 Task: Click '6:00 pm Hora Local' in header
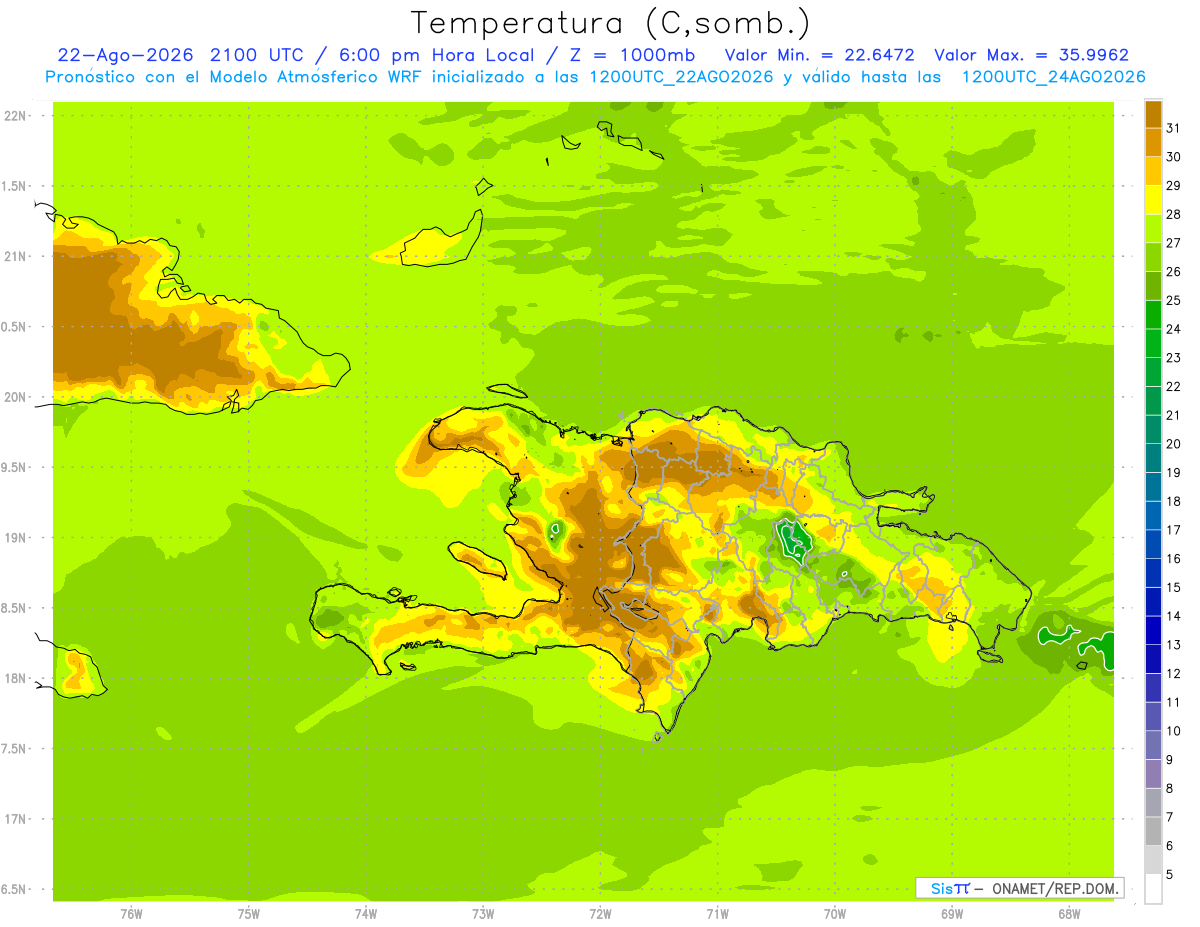coord(435,55)
